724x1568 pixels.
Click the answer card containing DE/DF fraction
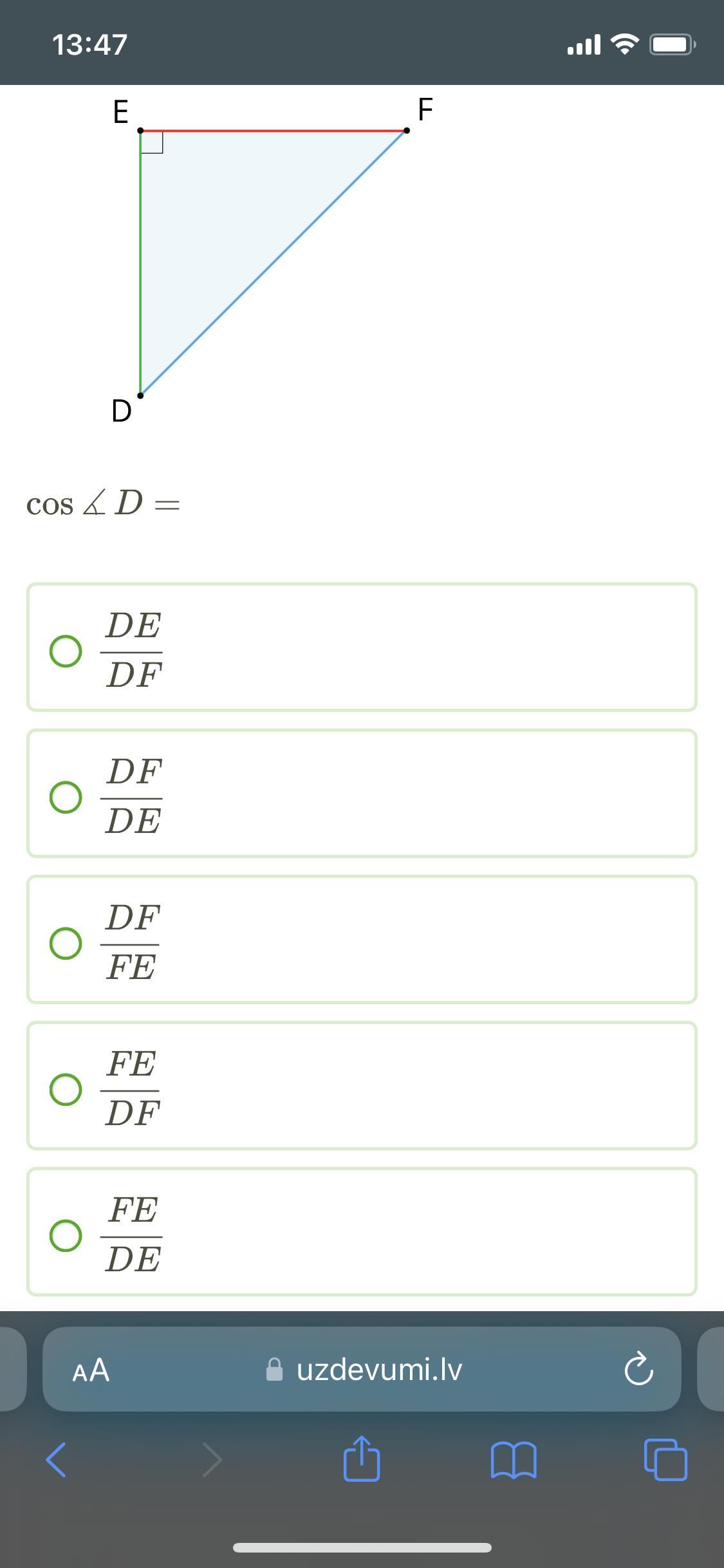tap(362, 648)
